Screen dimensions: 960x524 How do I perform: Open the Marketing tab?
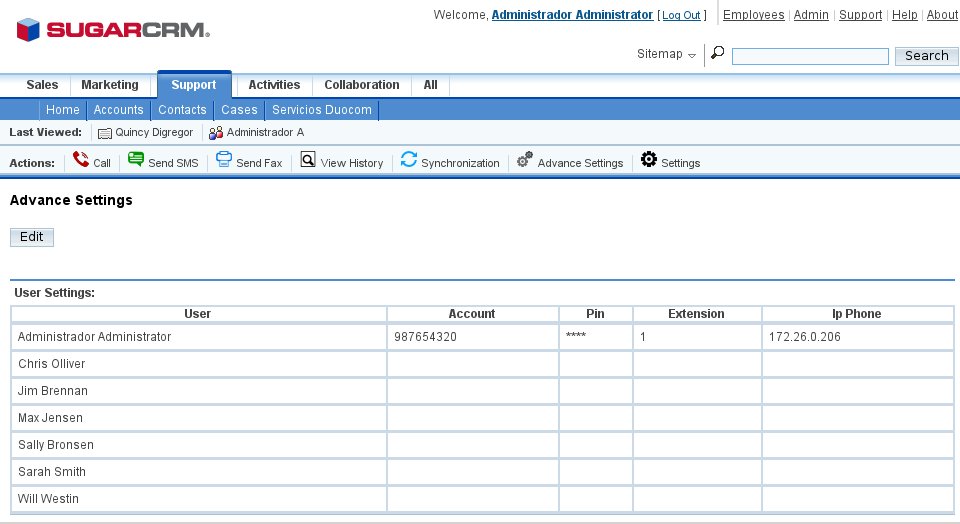[x=110, y=86]
